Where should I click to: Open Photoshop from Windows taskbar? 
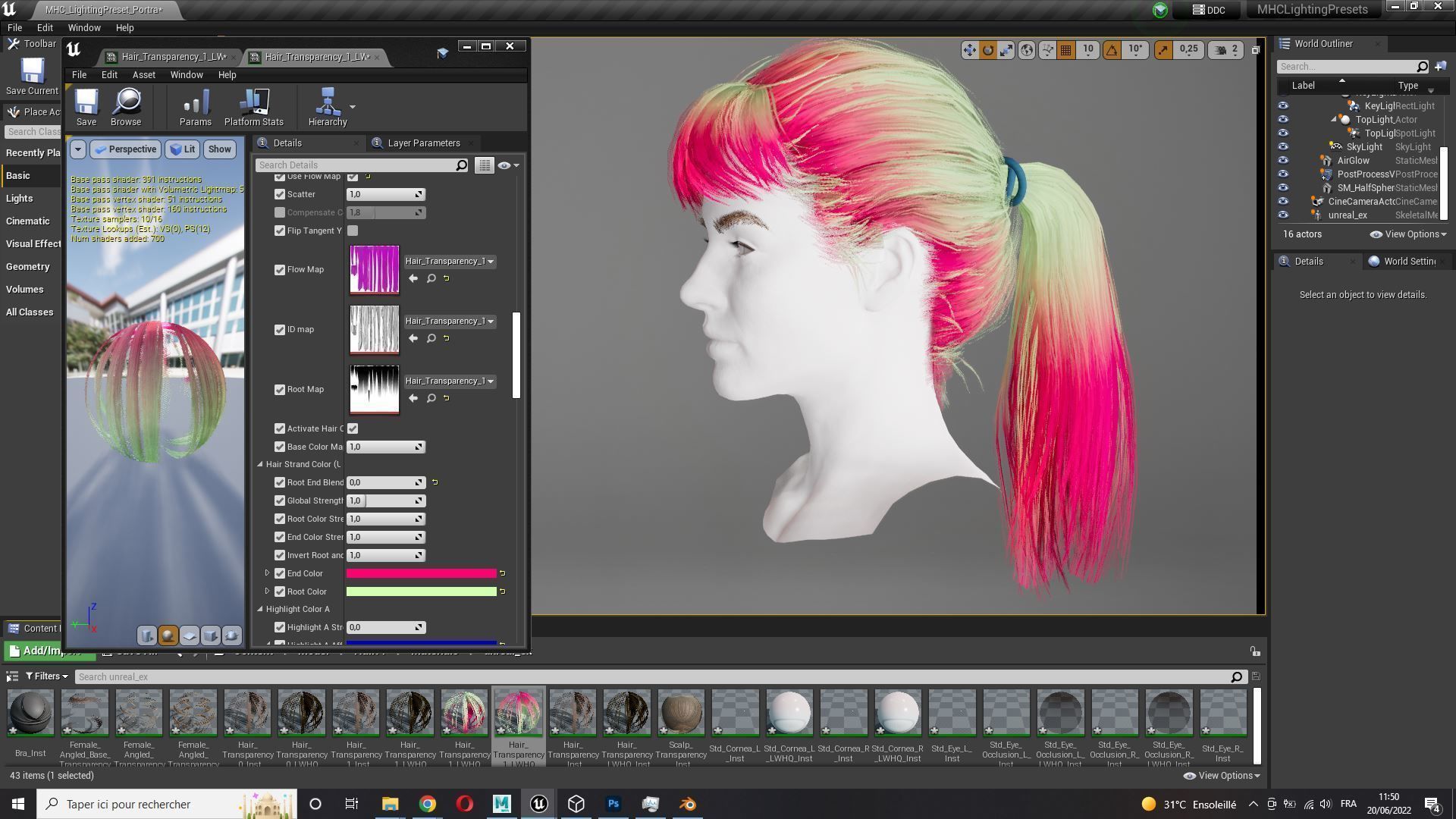tap(613, 804)
